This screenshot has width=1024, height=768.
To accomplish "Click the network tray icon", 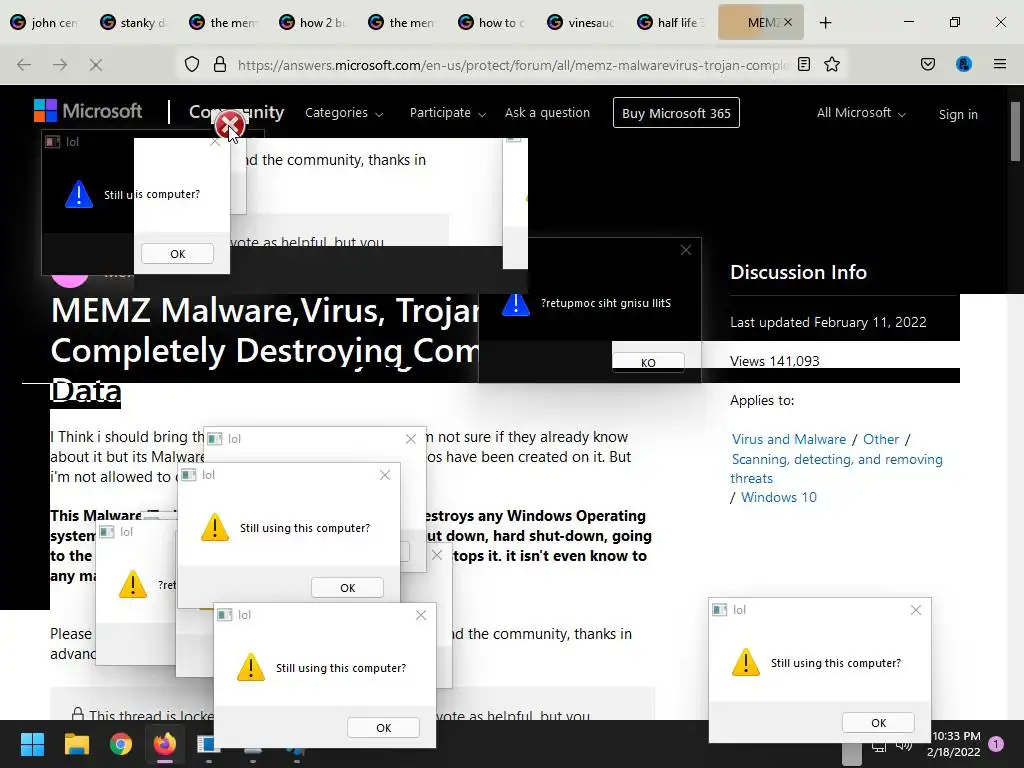I will [x=879, y=746].
